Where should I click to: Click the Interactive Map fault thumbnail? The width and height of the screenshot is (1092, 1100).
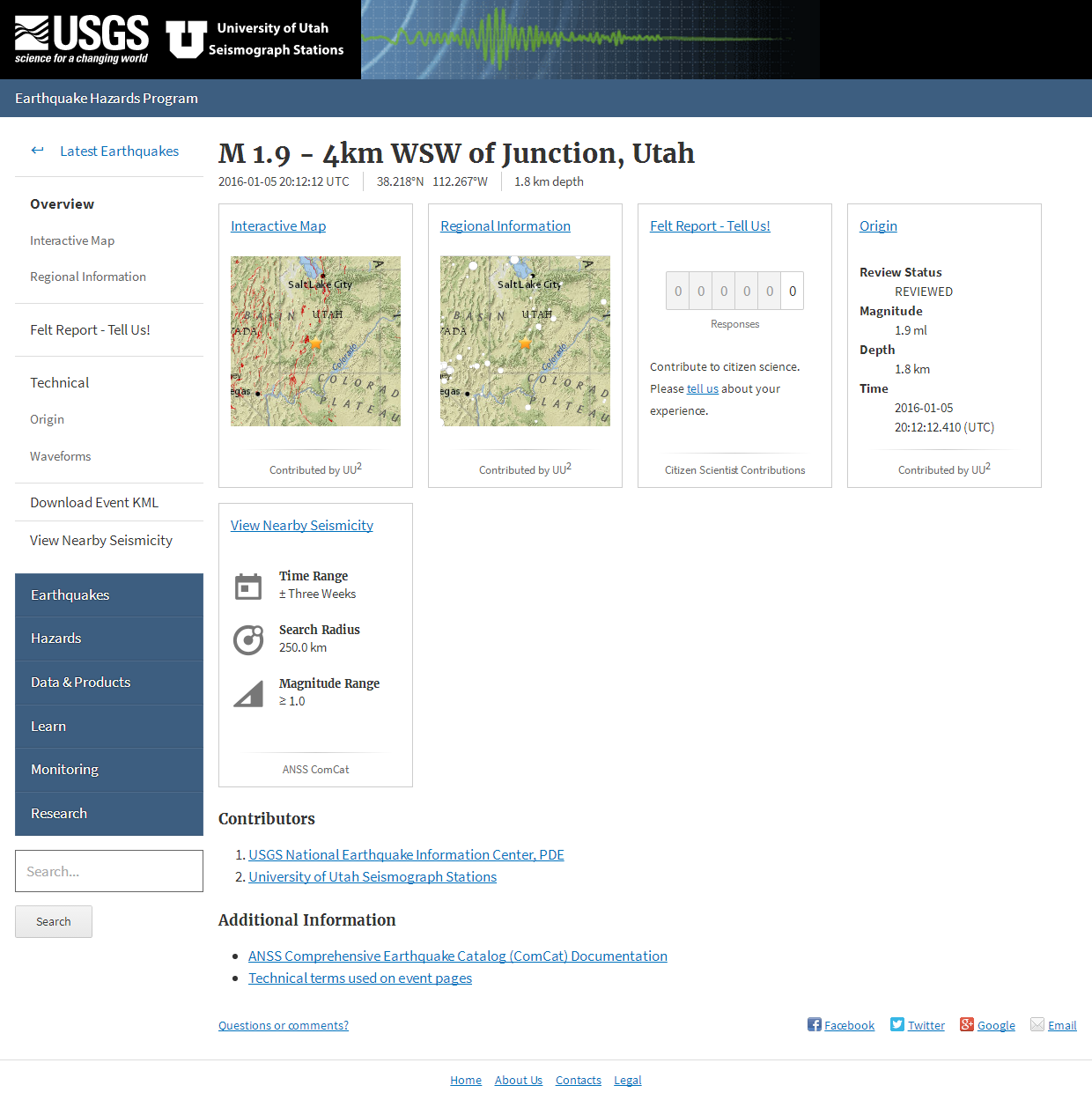point(315,341)
